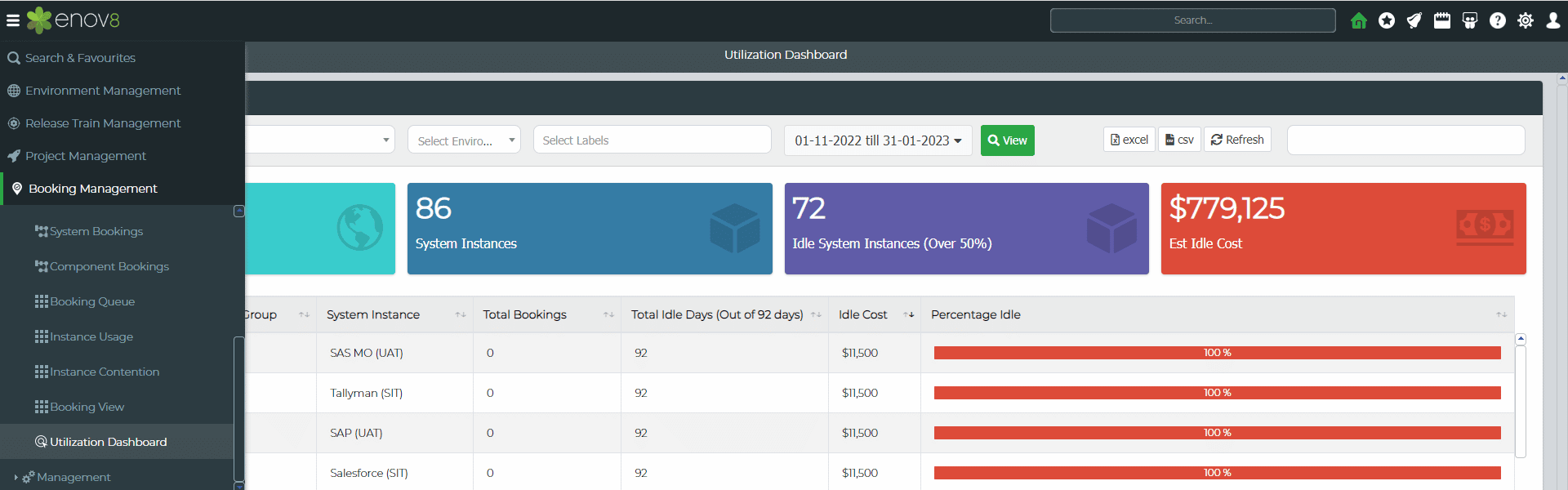This screenshot has width=1568, height=490.
Task: Open favourites via the star icon
Action: pos(1386,20)
